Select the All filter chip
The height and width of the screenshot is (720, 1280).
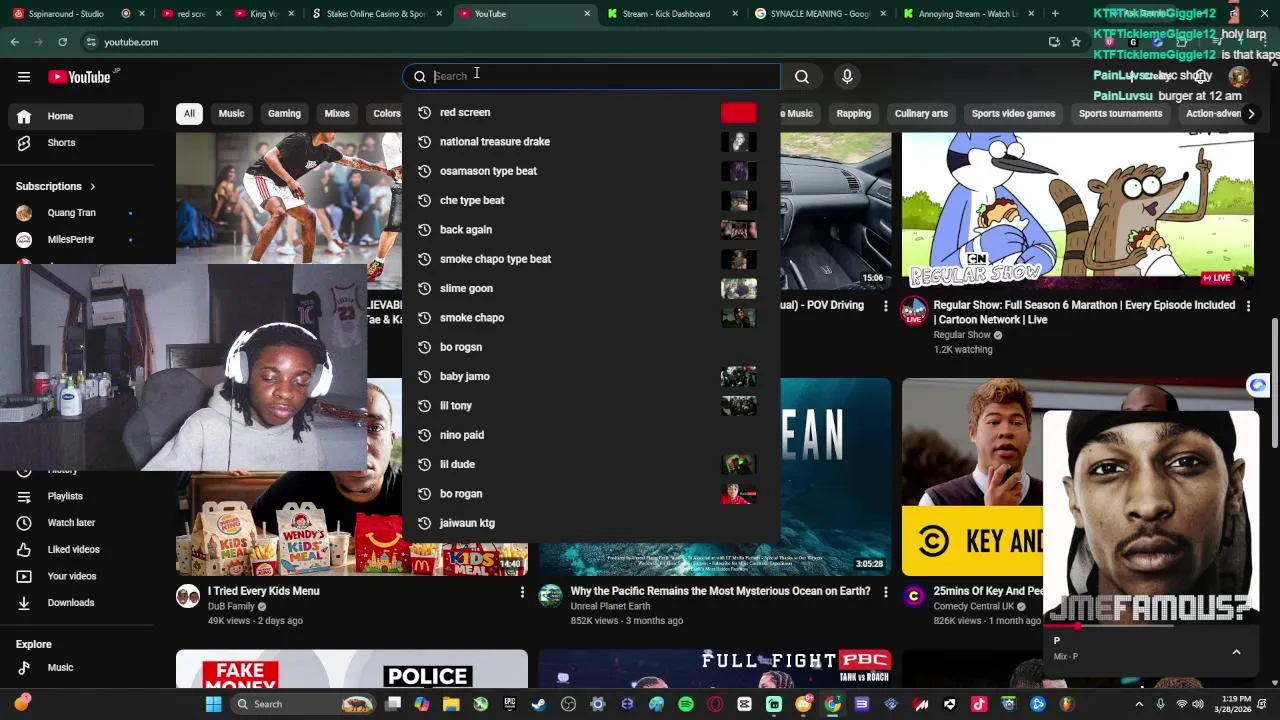tap(189, 114)
